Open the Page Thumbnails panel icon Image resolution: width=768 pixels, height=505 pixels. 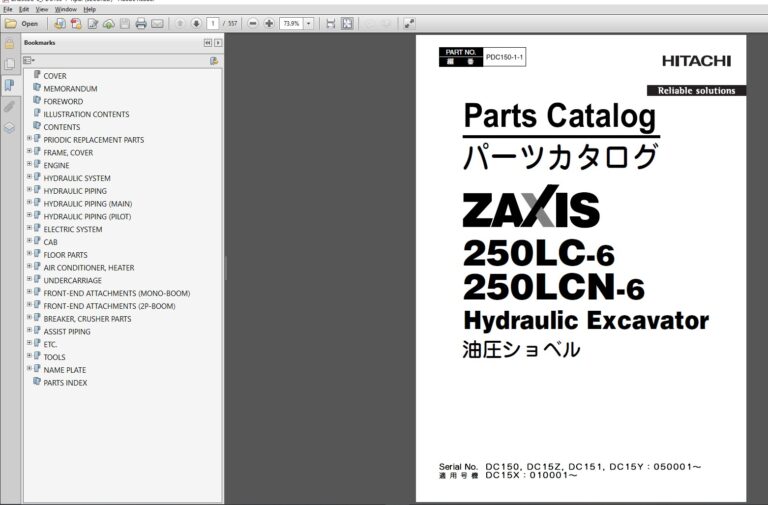[9, 64]
